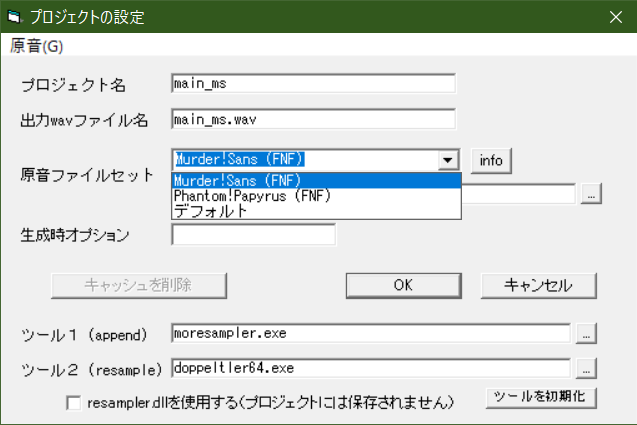Click the プロジェクト名 field containing main_ms

click(x=313, y=84)
